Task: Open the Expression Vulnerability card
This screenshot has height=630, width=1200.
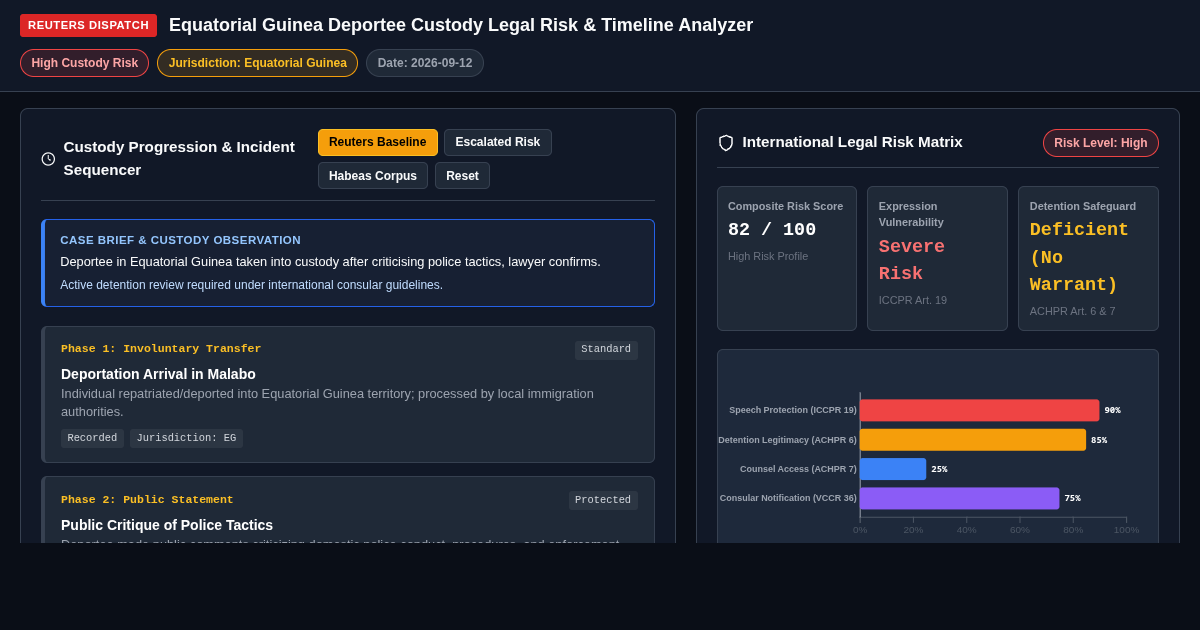Action: pos(937,258)
